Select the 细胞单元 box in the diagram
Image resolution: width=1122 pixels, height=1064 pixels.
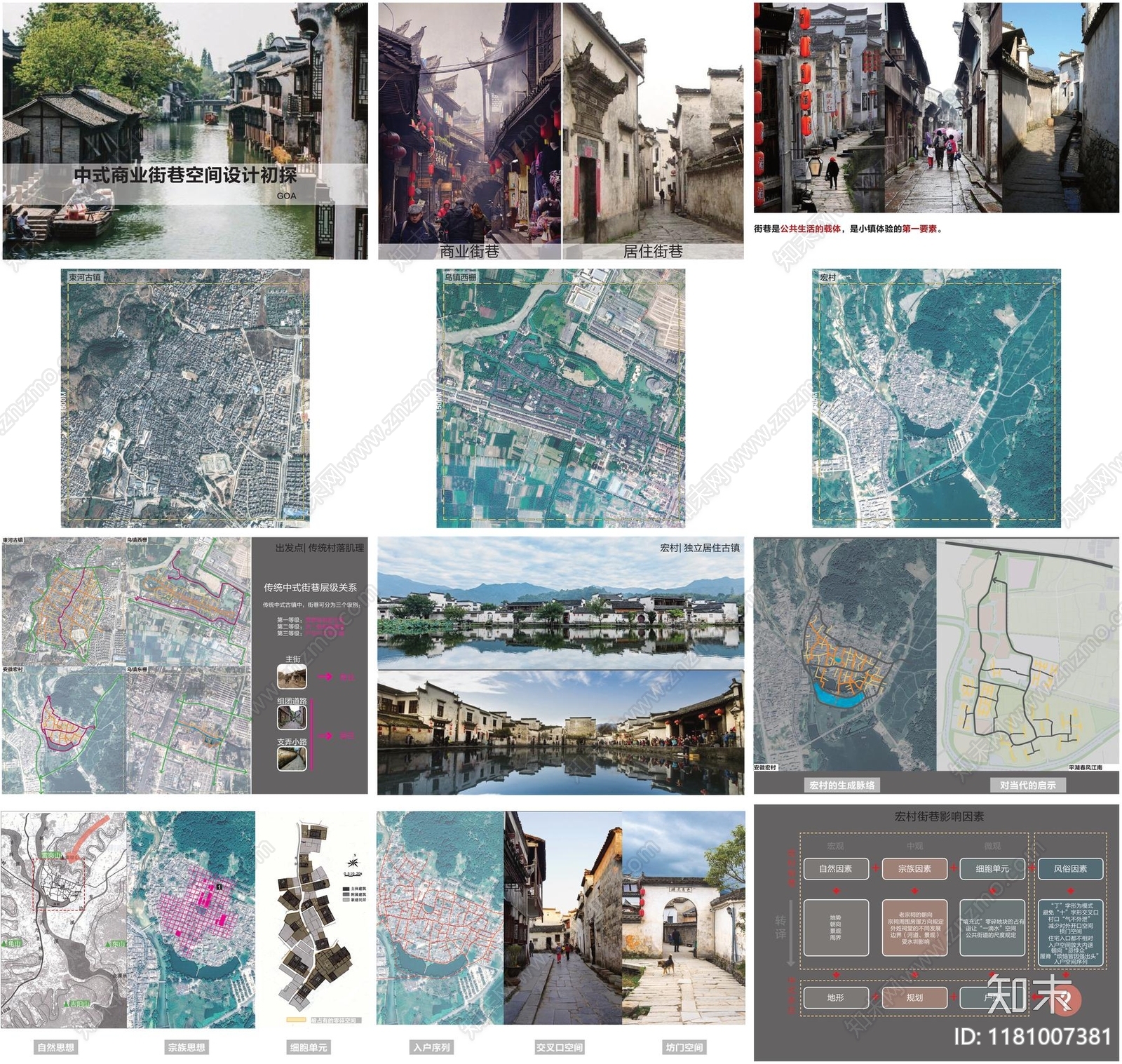tap(992, 868)
